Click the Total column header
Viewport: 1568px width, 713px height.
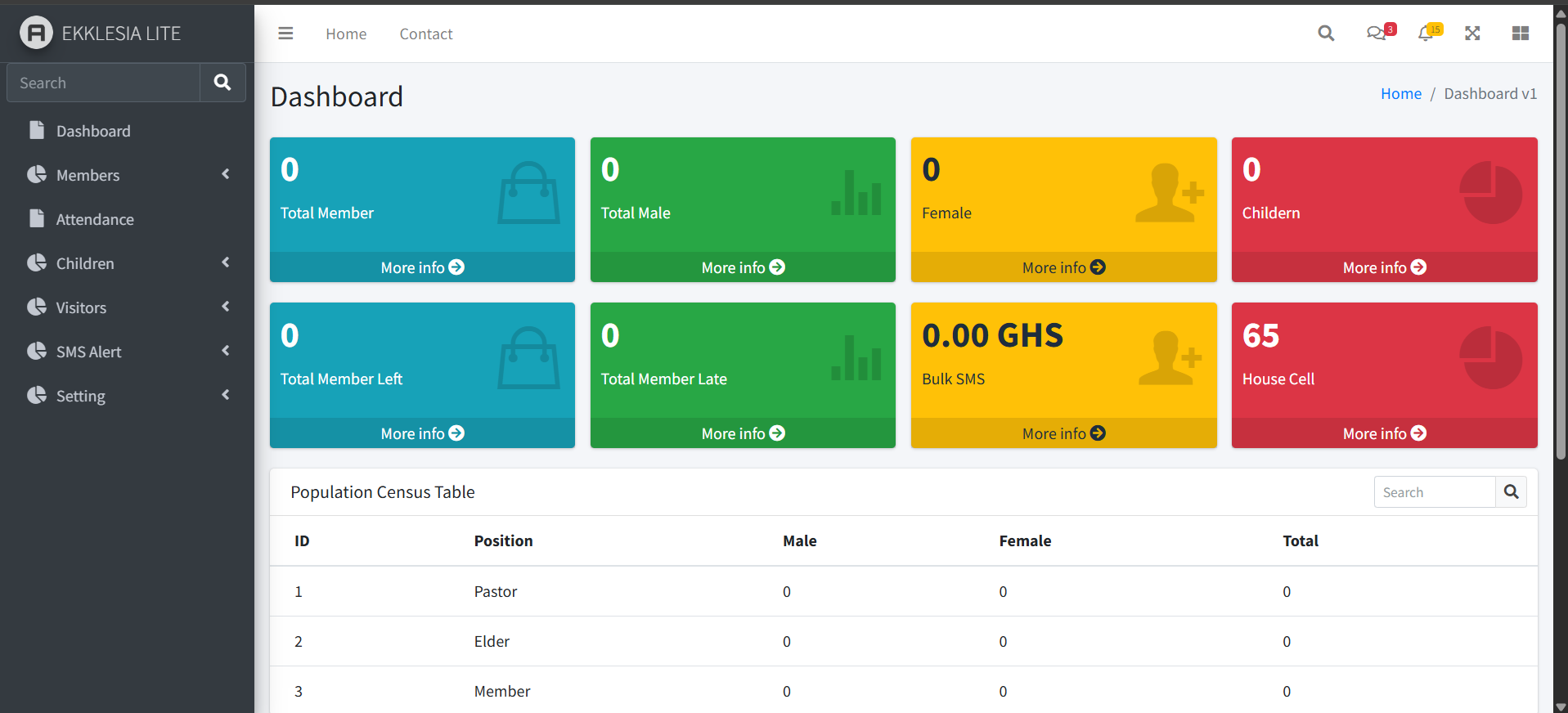[1301, 540]
